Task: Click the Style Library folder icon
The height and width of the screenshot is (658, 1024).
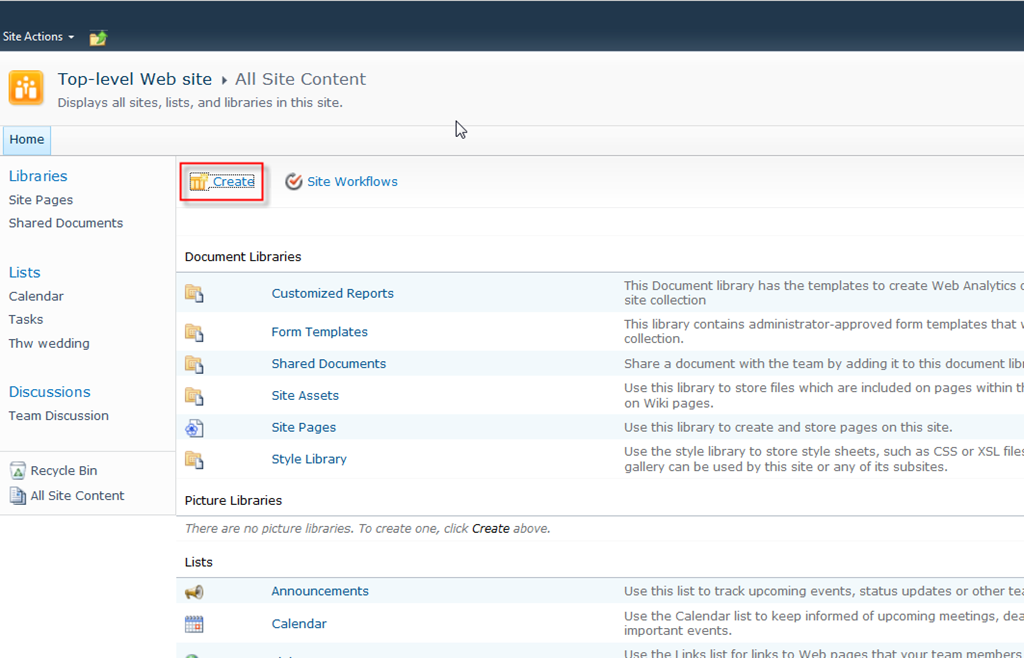Action: point(194,460)
